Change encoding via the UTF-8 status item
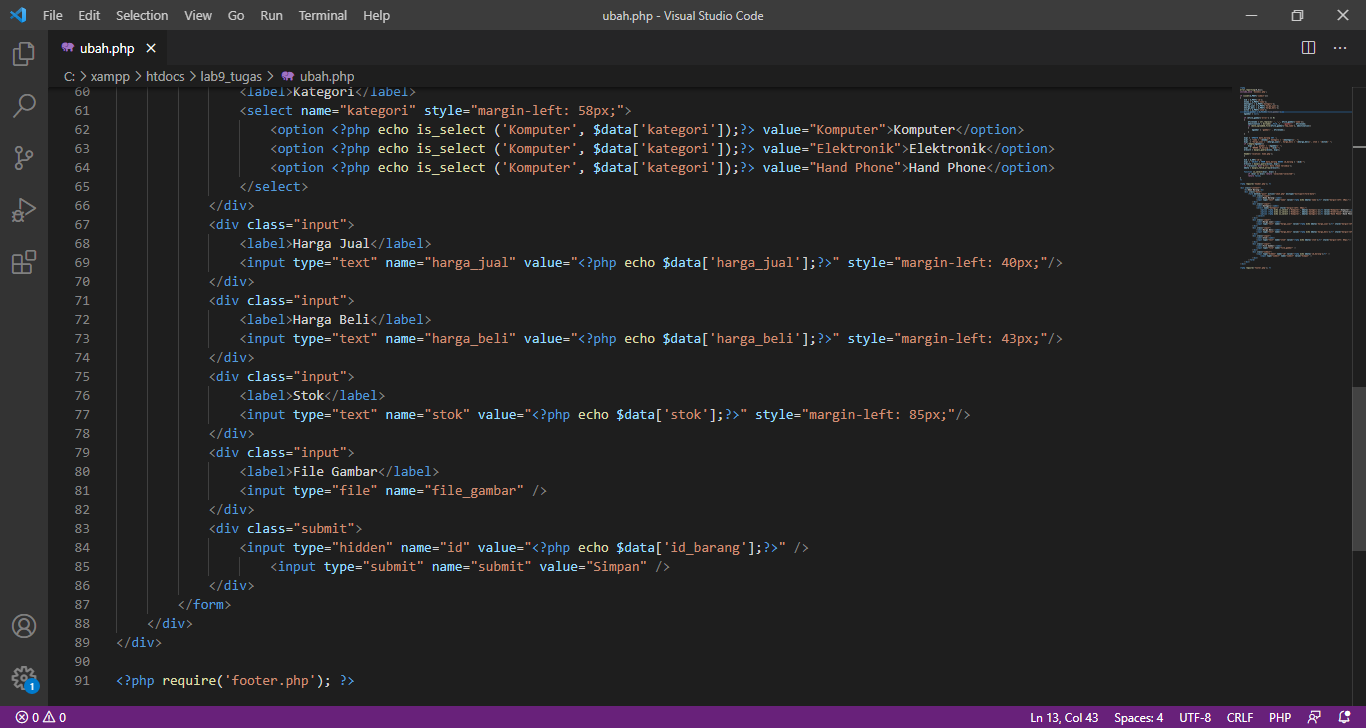 (1195, 717)
